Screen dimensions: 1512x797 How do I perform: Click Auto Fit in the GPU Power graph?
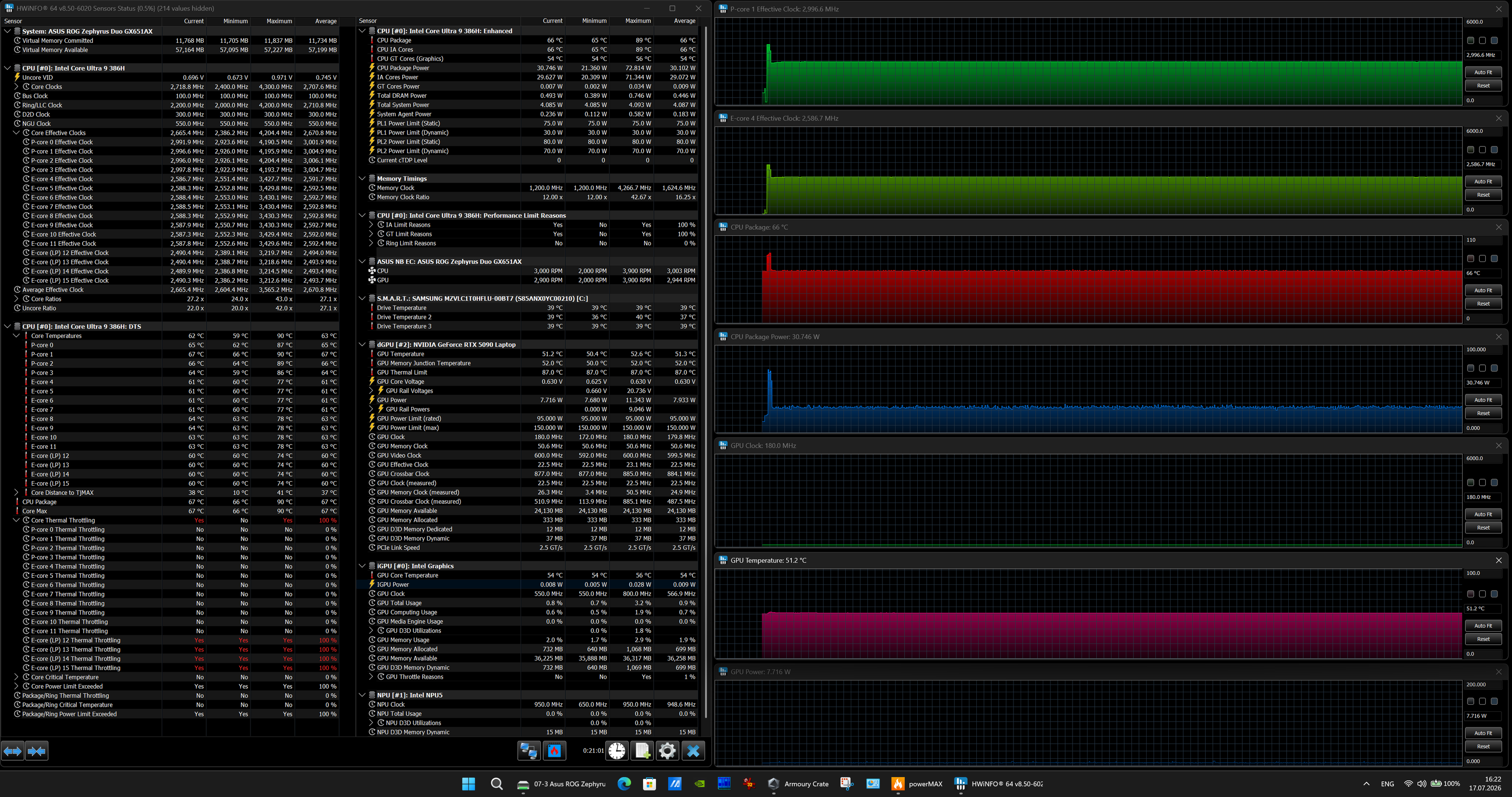(1483, 733)
